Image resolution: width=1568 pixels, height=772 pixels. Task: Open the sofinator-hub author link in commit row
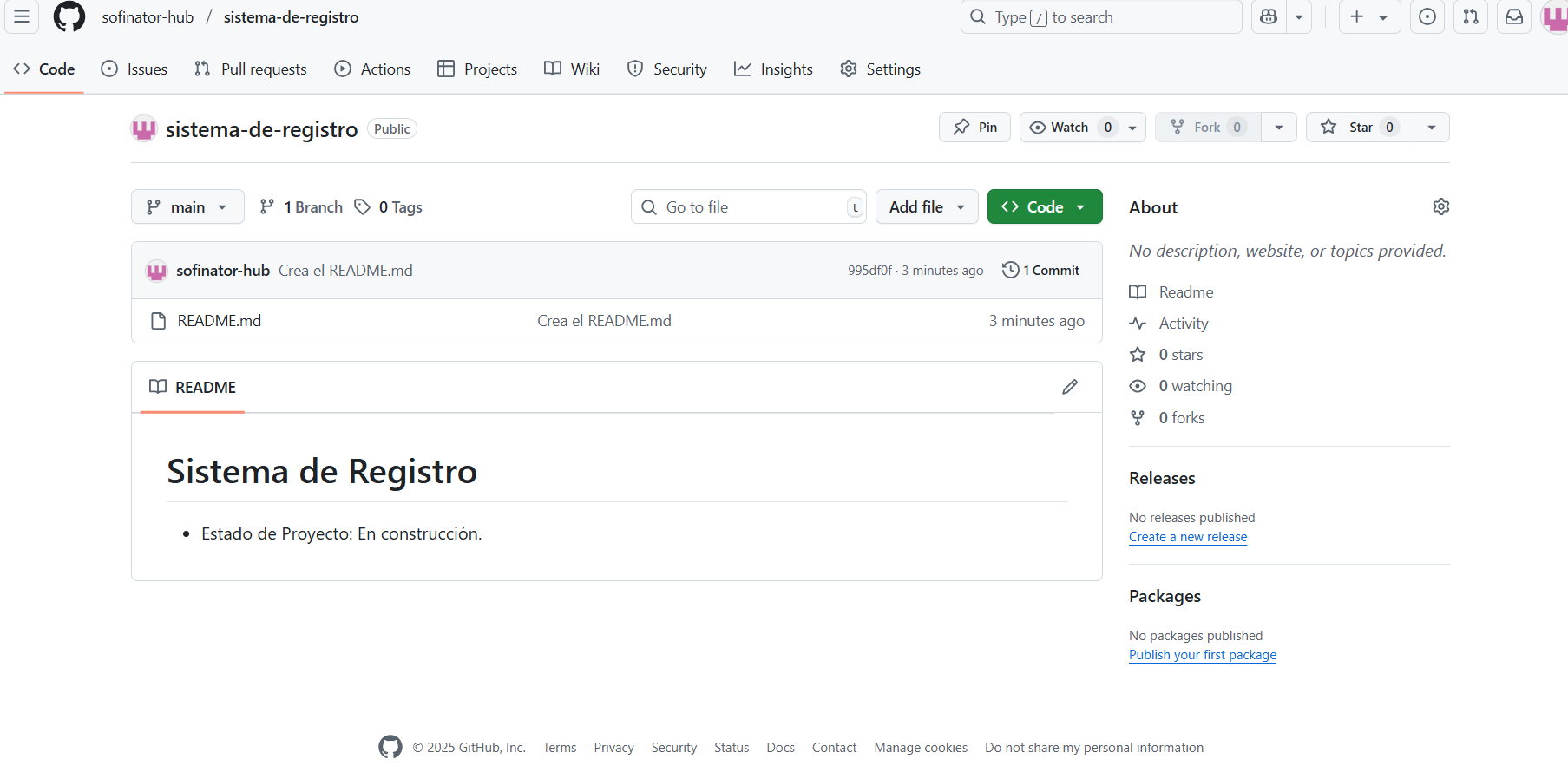(x=223, y=271)
